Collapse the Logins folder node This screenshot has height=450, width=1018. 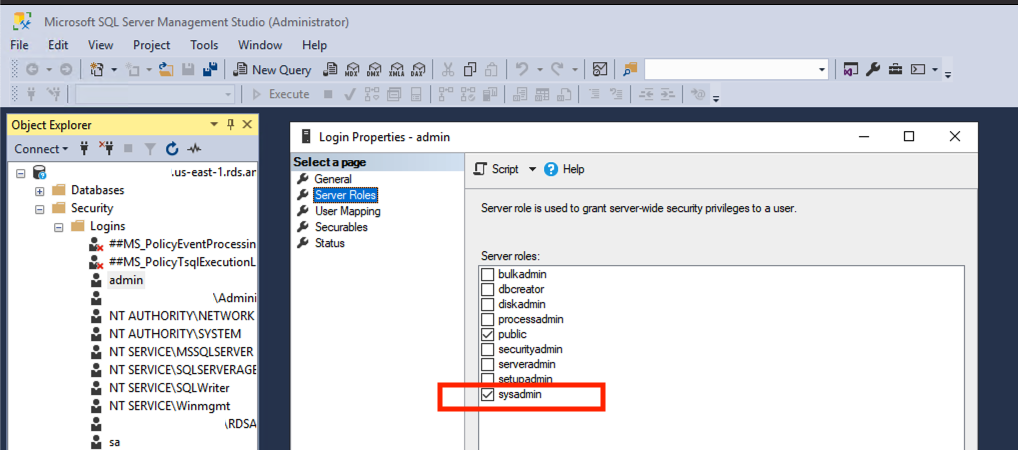click(x=58, y=227)
